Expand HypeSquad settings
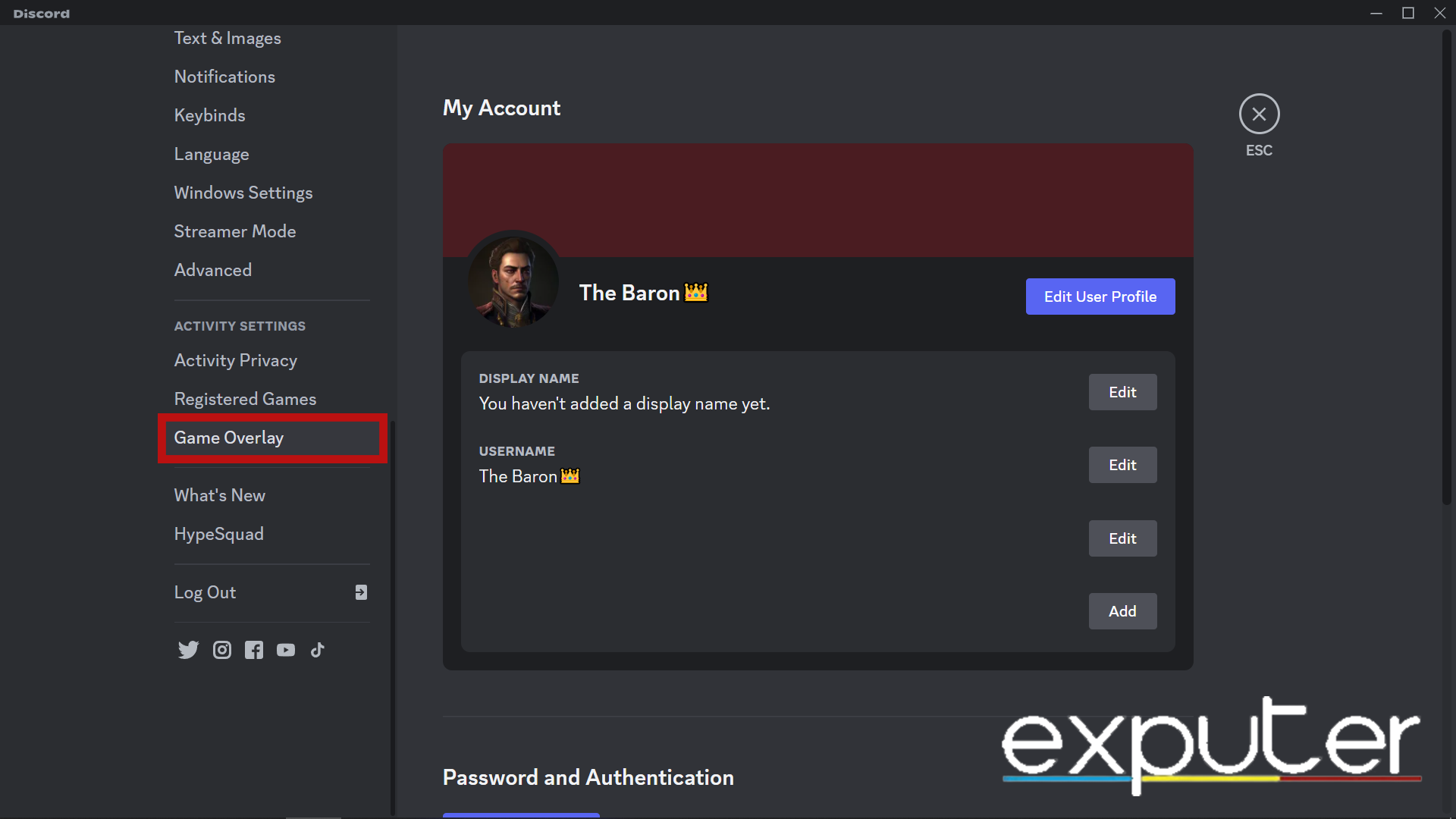 [218, 533]
